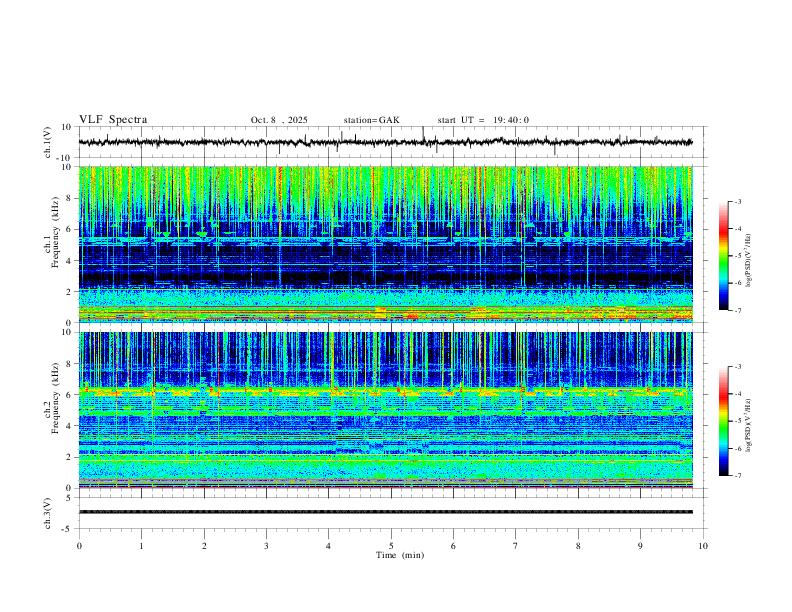
Task: Click the ch.3 voltage trace band
Action: pos(385,512)
